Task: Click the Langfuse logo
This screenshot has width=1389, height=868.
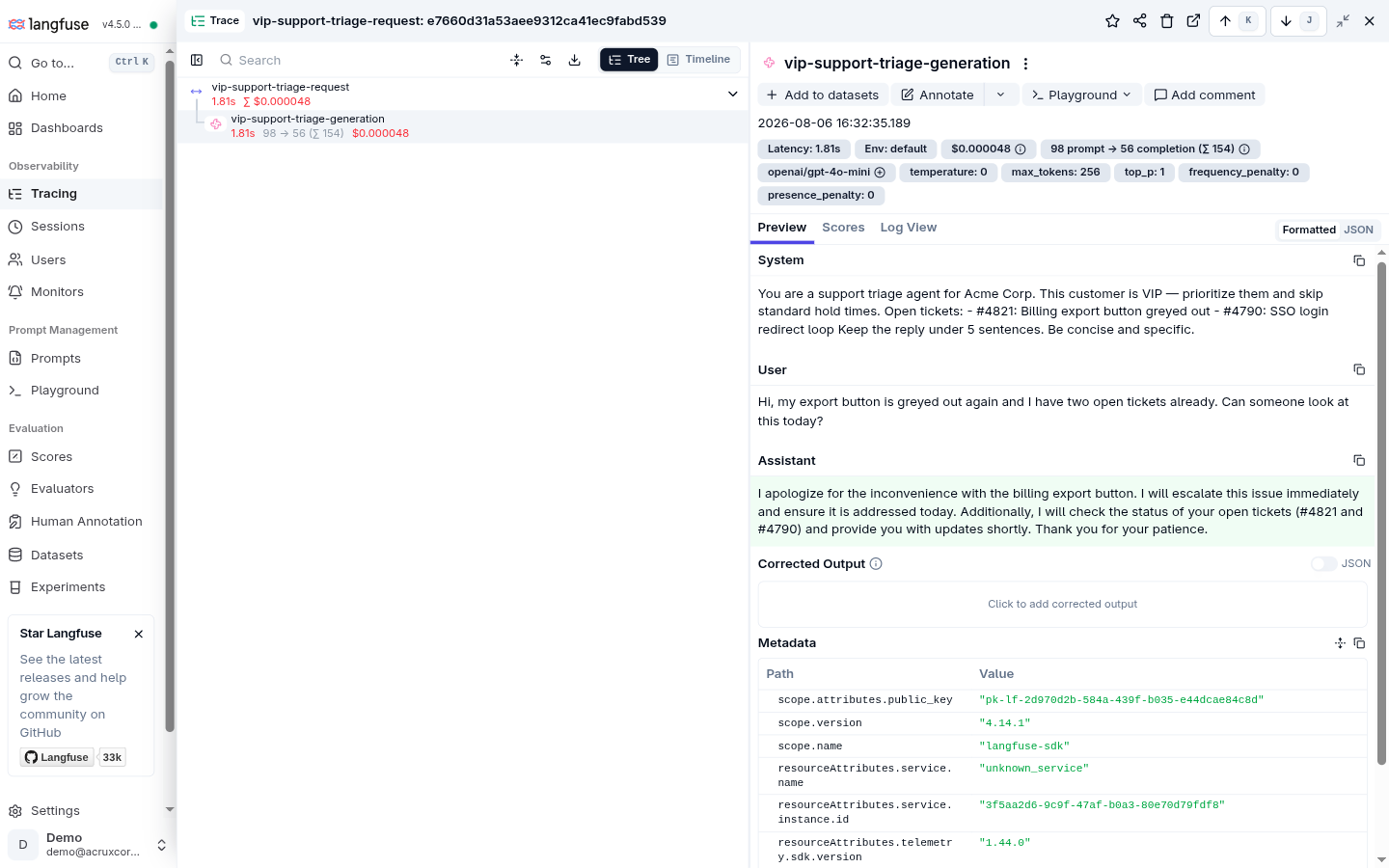Action: pyautogui.click(x=48, y=24)
